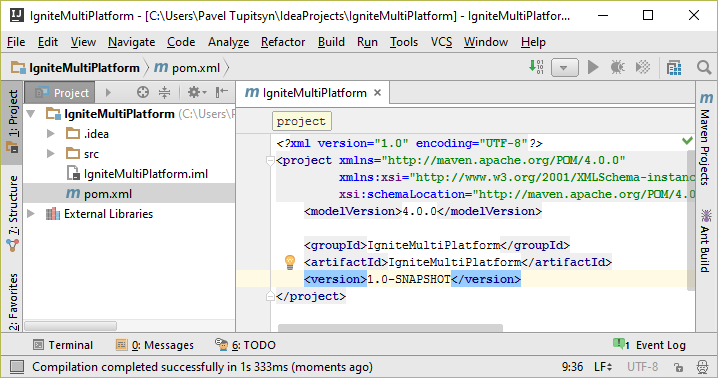
Task: Open the File menu
Action: click(16, 42)
